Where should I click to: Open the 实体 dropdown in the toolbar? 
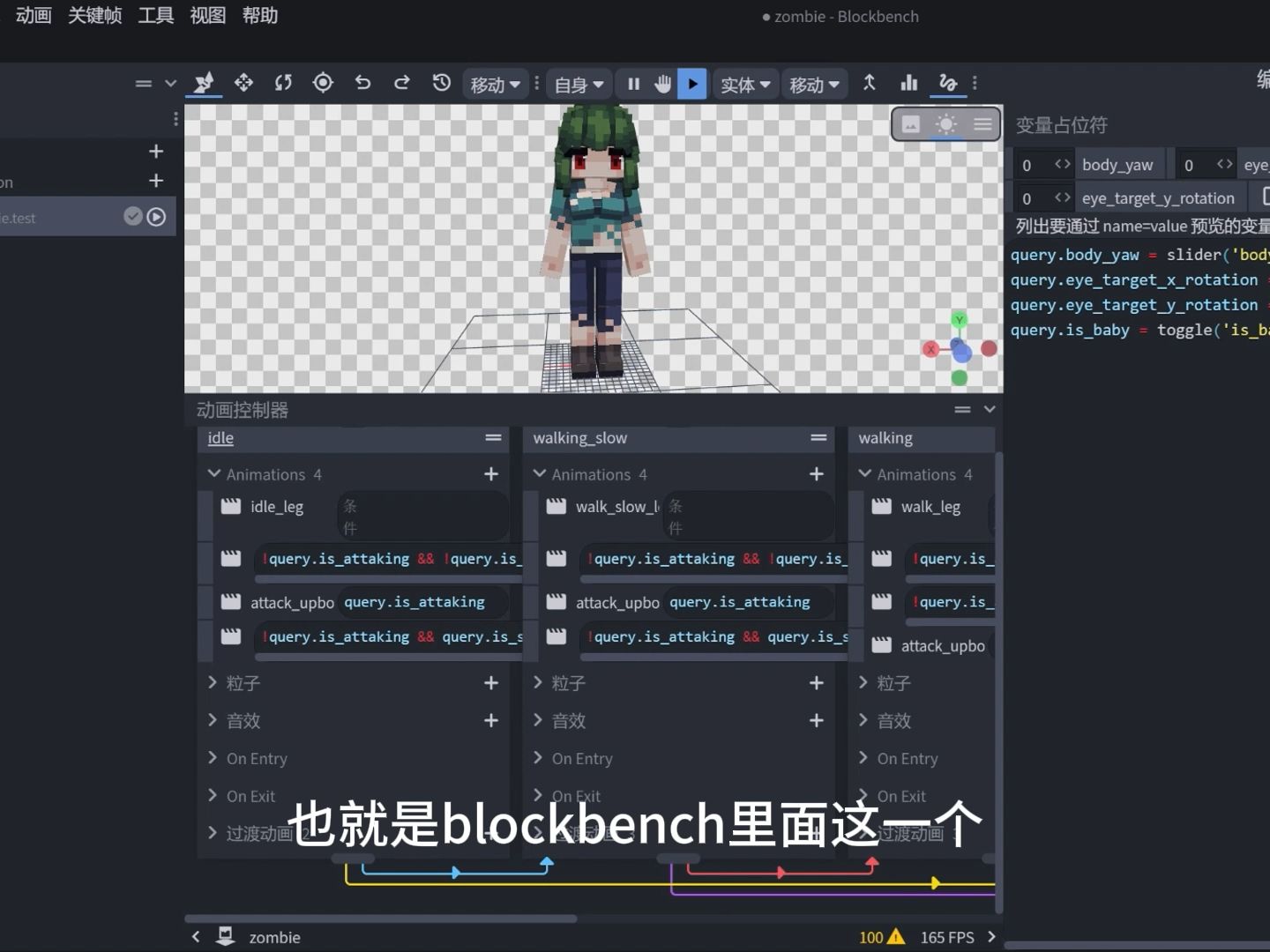(x=744, y=84)
